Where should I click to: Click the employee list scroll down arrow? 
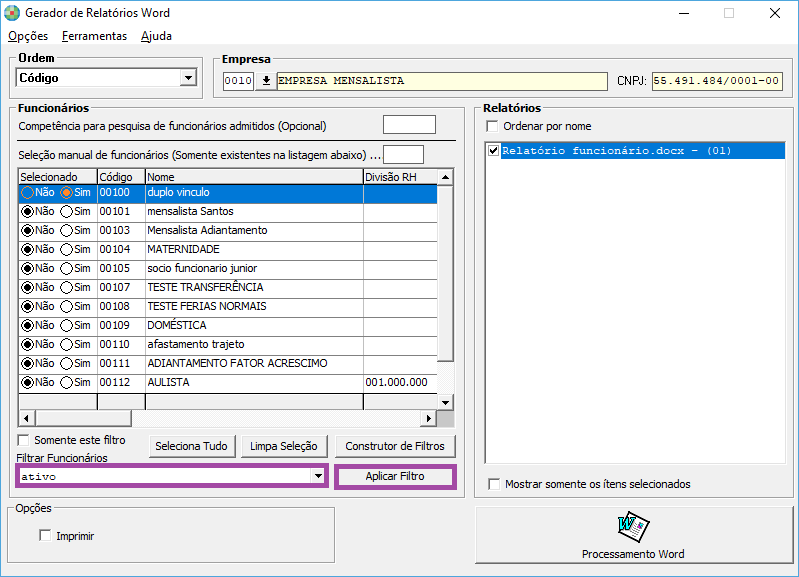[x=445, y=402]
